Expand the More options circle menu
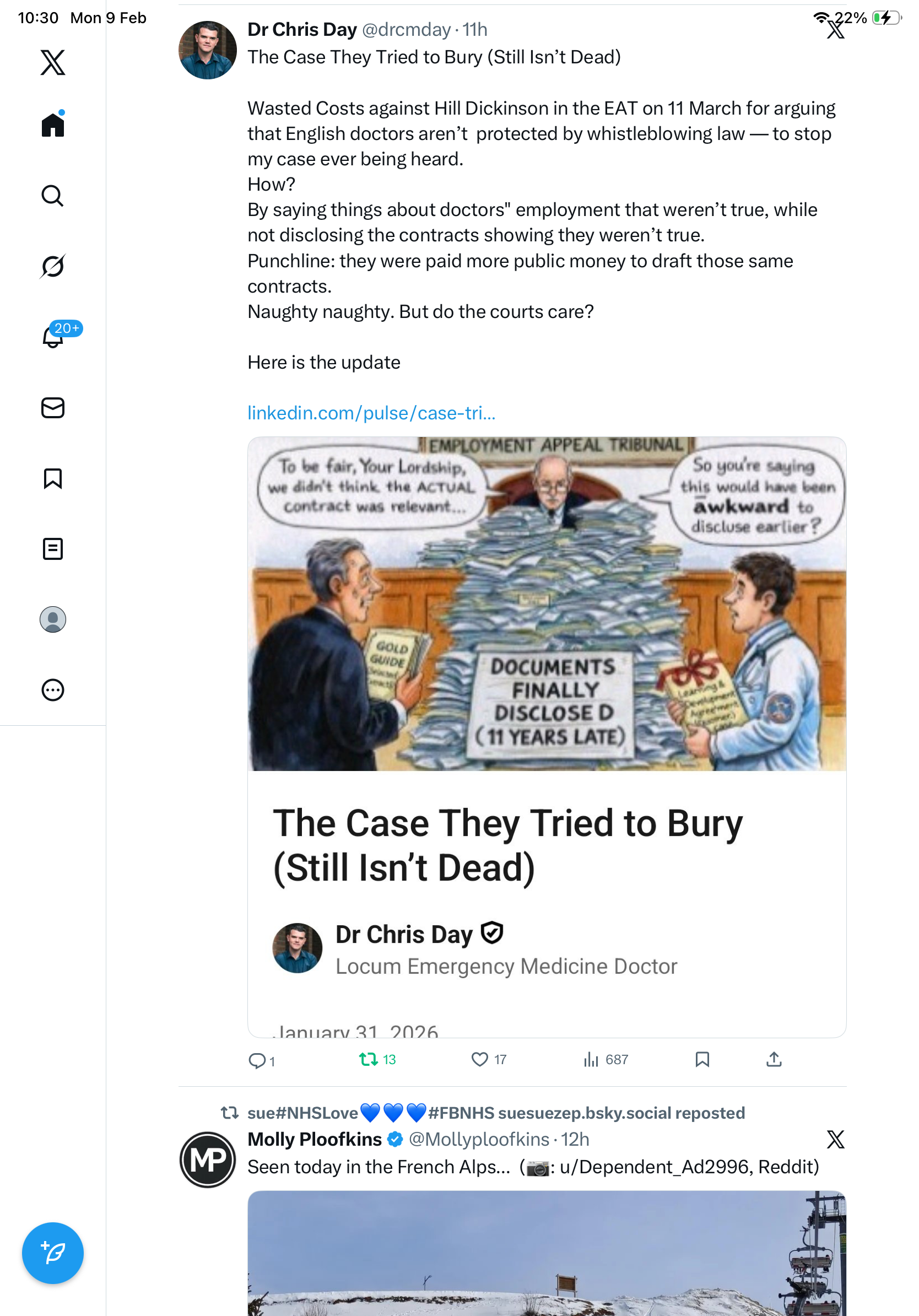The image size is (919, 1316). (x=53, y=689)
